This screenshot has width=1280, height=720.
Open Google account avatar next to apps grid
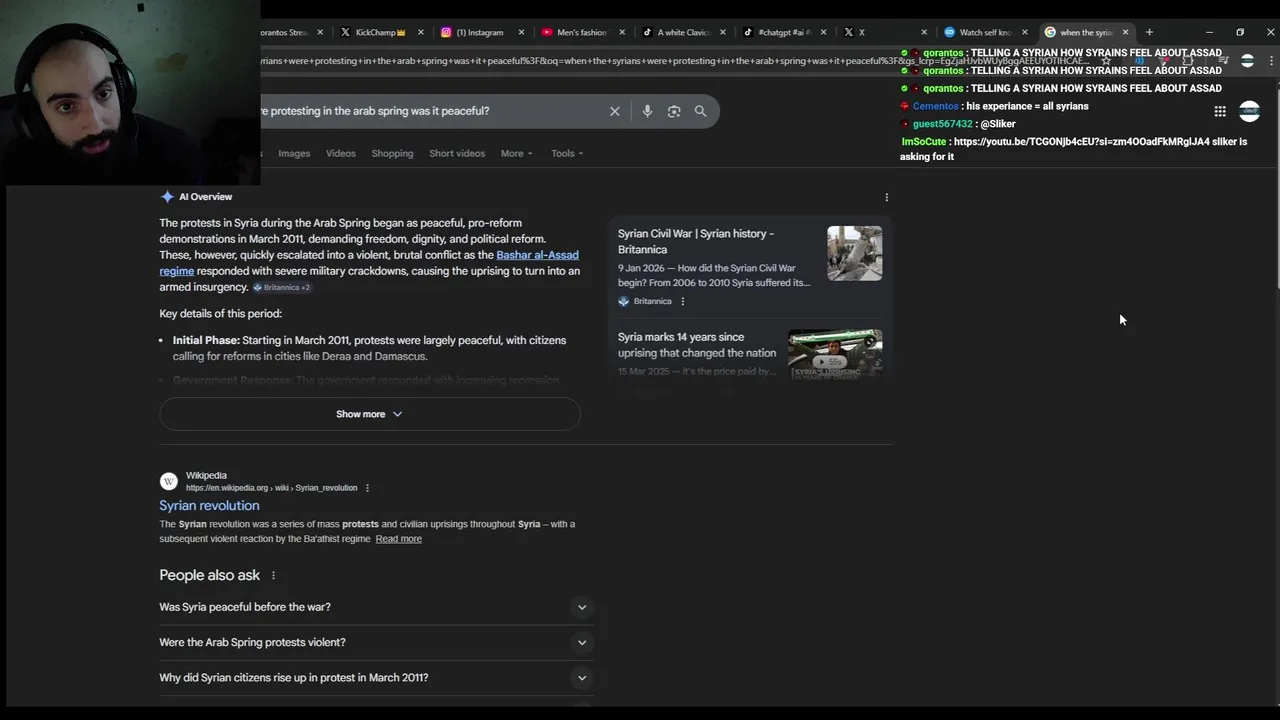click(1249, 111)
